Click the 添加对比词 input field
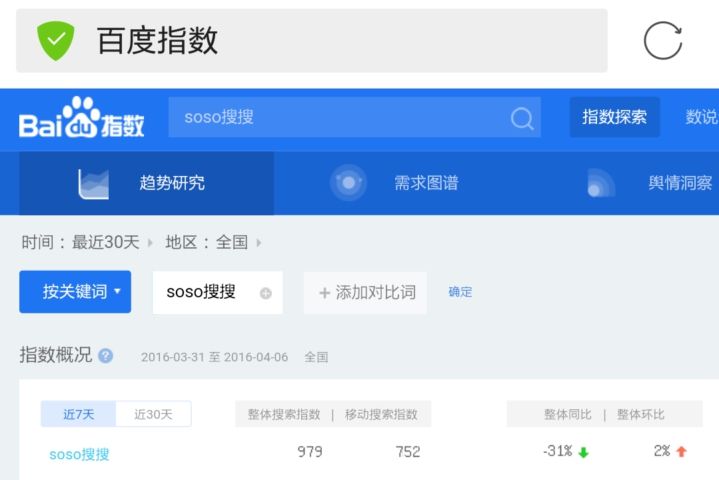Viewport: 719px width, 480px height. click(x=365, y=292)
